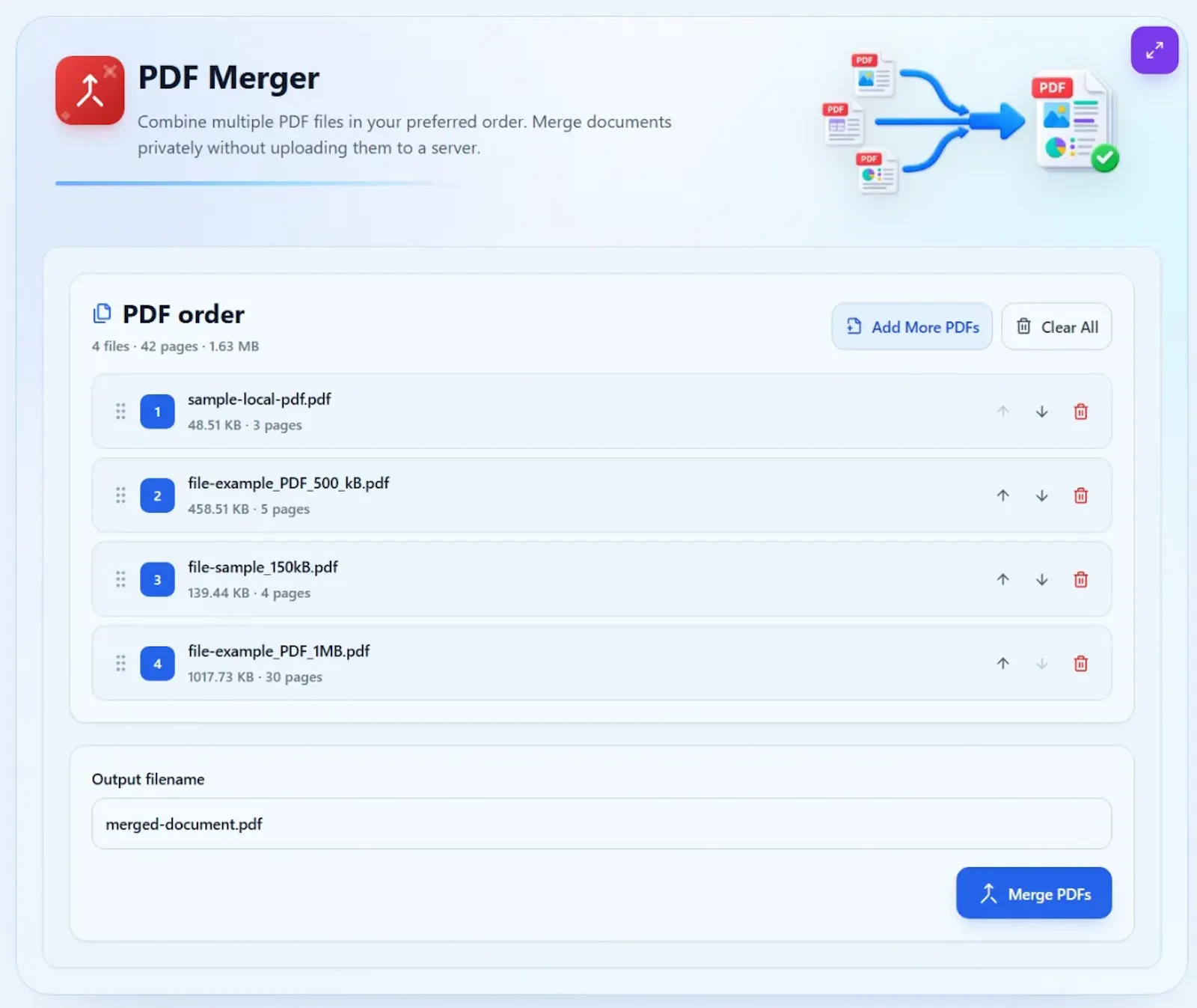
Task: Click drag handle for file-sample_150kB.pdf
Action: tap(120, 579)
